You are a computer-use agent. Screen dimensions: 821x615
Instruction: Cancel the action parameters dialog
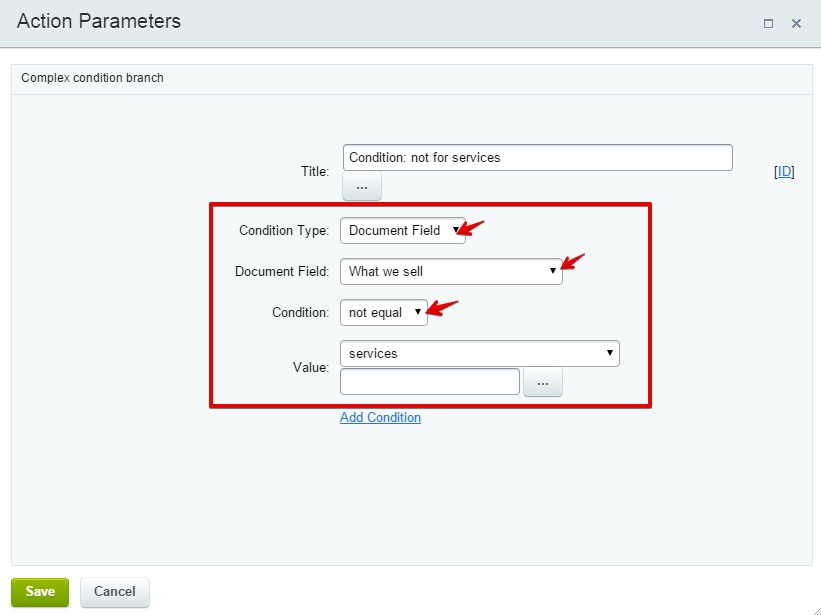point(115,592)
